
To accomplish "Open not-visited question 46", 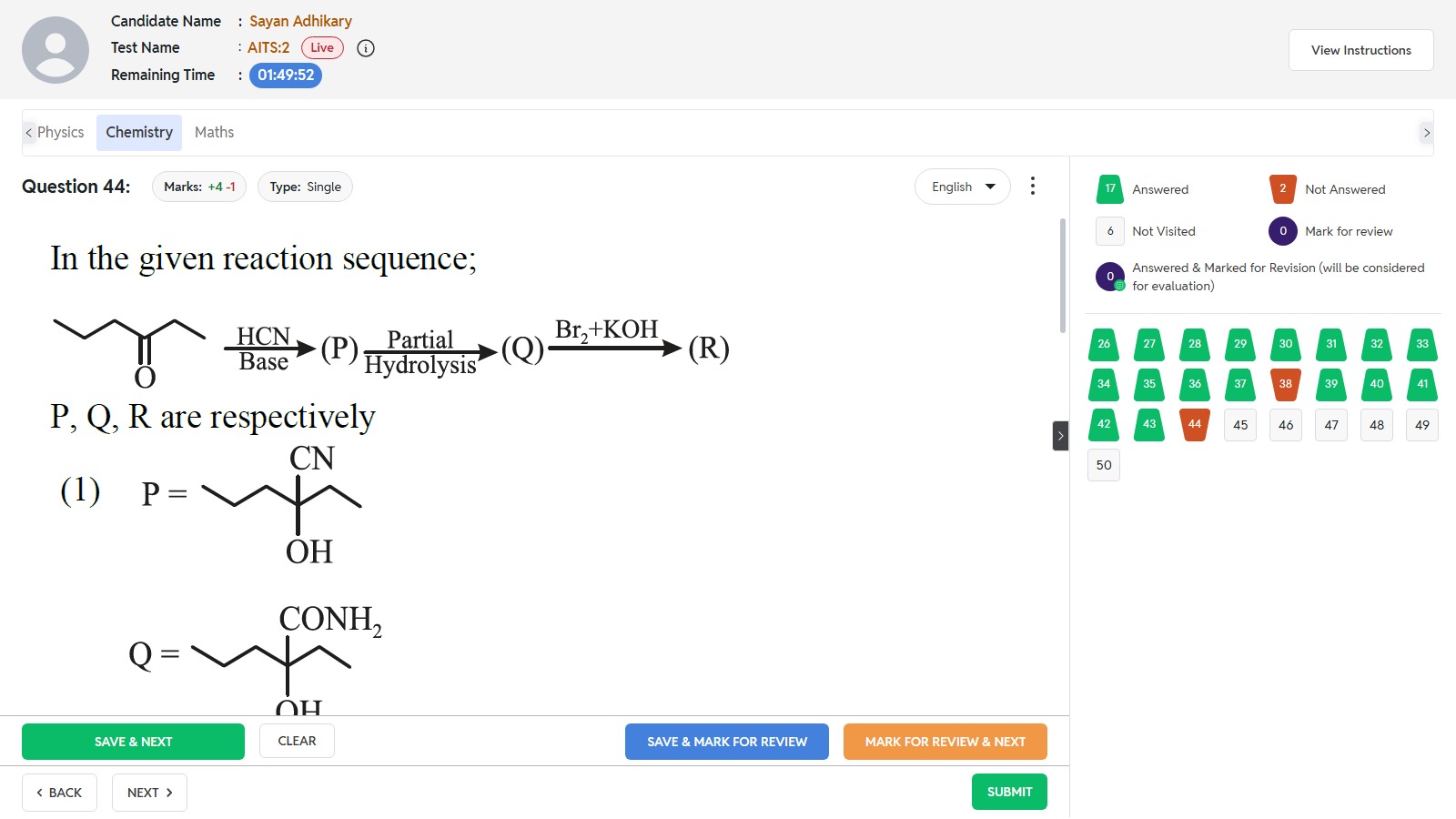I will pos(1286,425).
